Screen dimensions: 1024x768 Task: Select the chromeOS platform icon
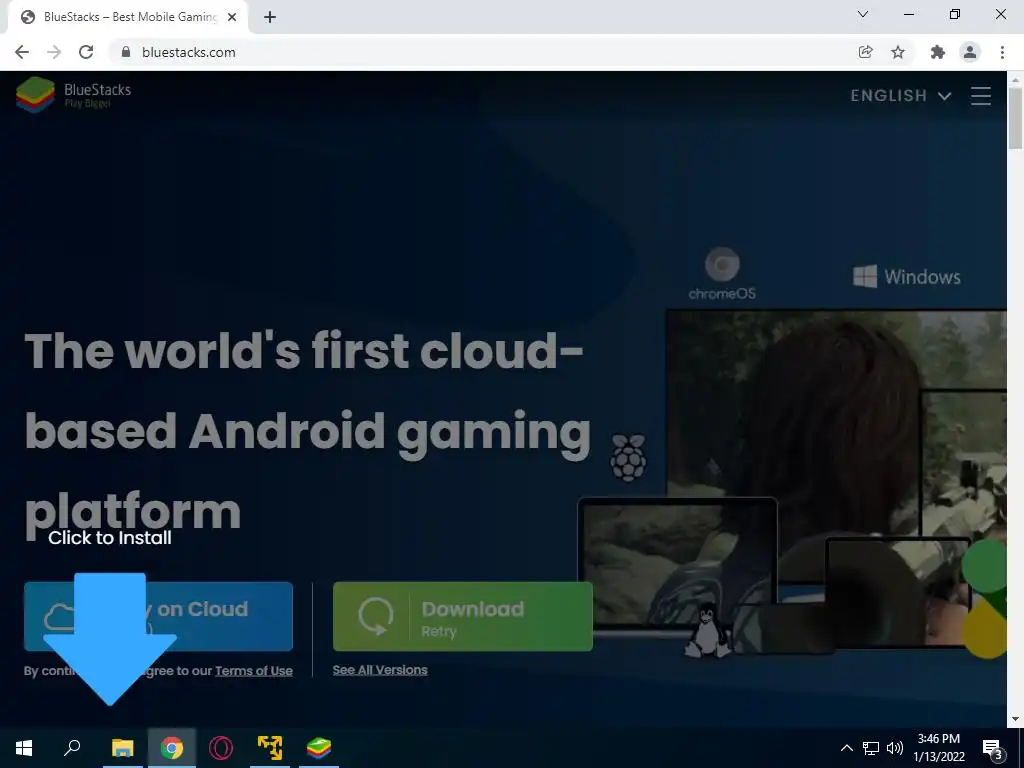click(x=722, y=273)
